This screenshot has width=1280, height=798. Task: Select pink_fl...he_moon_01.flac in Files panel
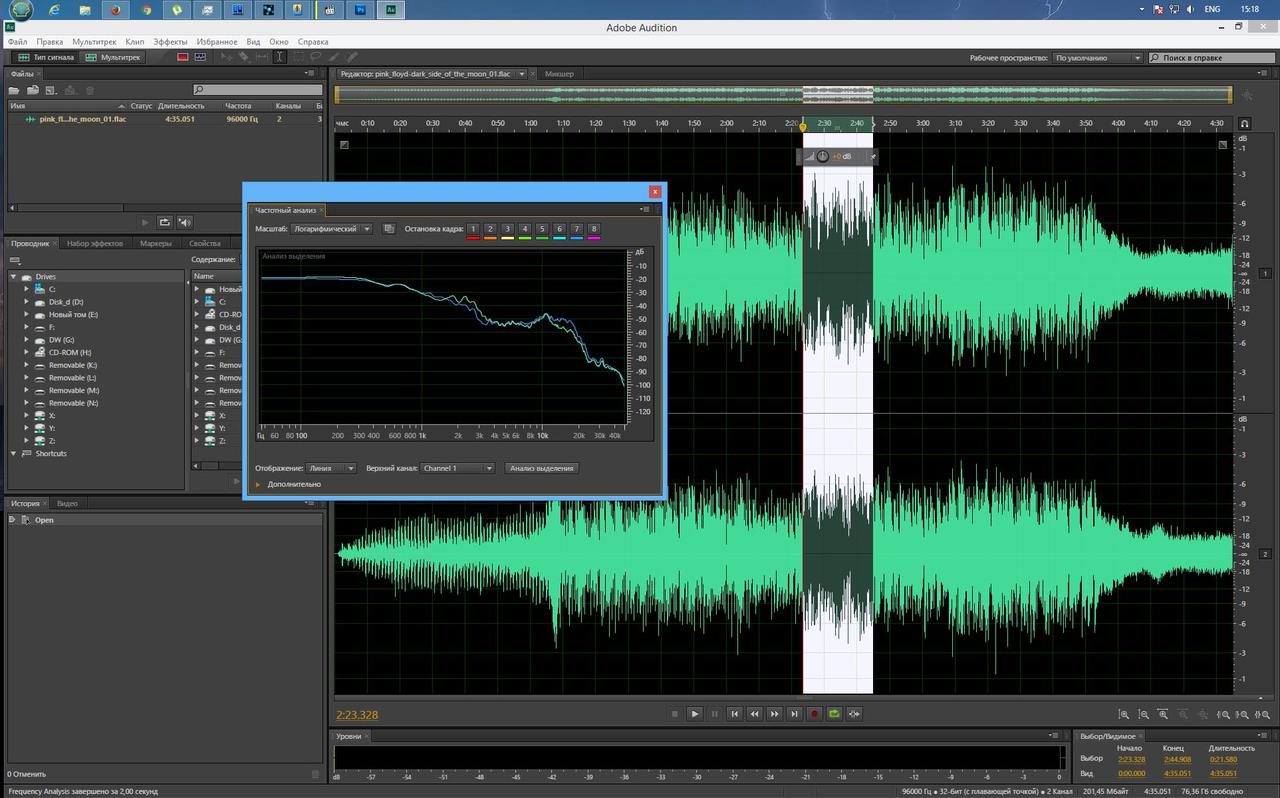83,119
